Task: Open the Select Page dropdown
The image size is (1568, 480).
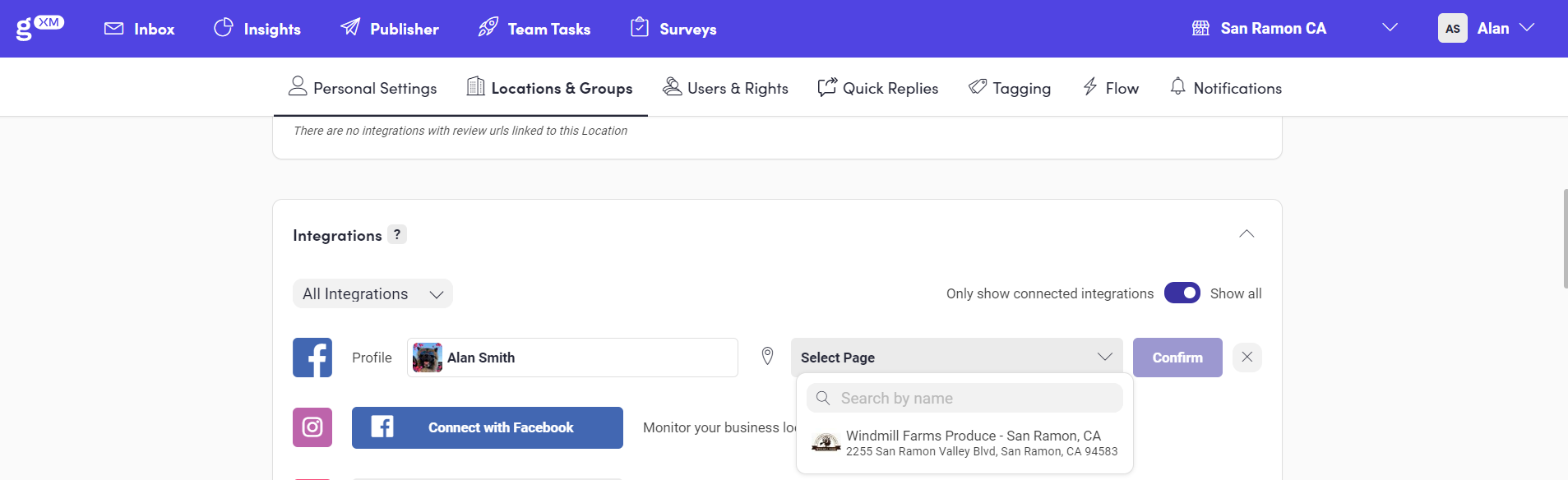Action: tap(957, 358)
